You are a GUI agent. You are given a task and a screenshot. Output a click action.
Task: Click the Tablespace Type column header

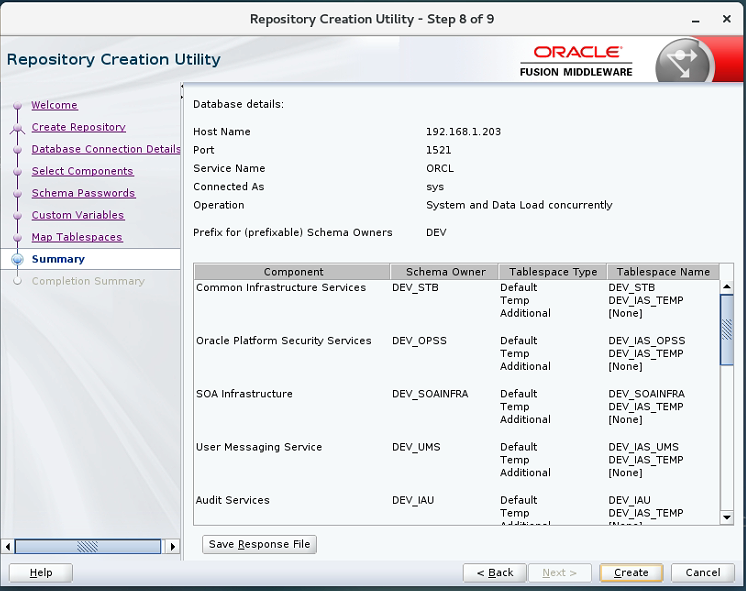click(x=553, y=272)
